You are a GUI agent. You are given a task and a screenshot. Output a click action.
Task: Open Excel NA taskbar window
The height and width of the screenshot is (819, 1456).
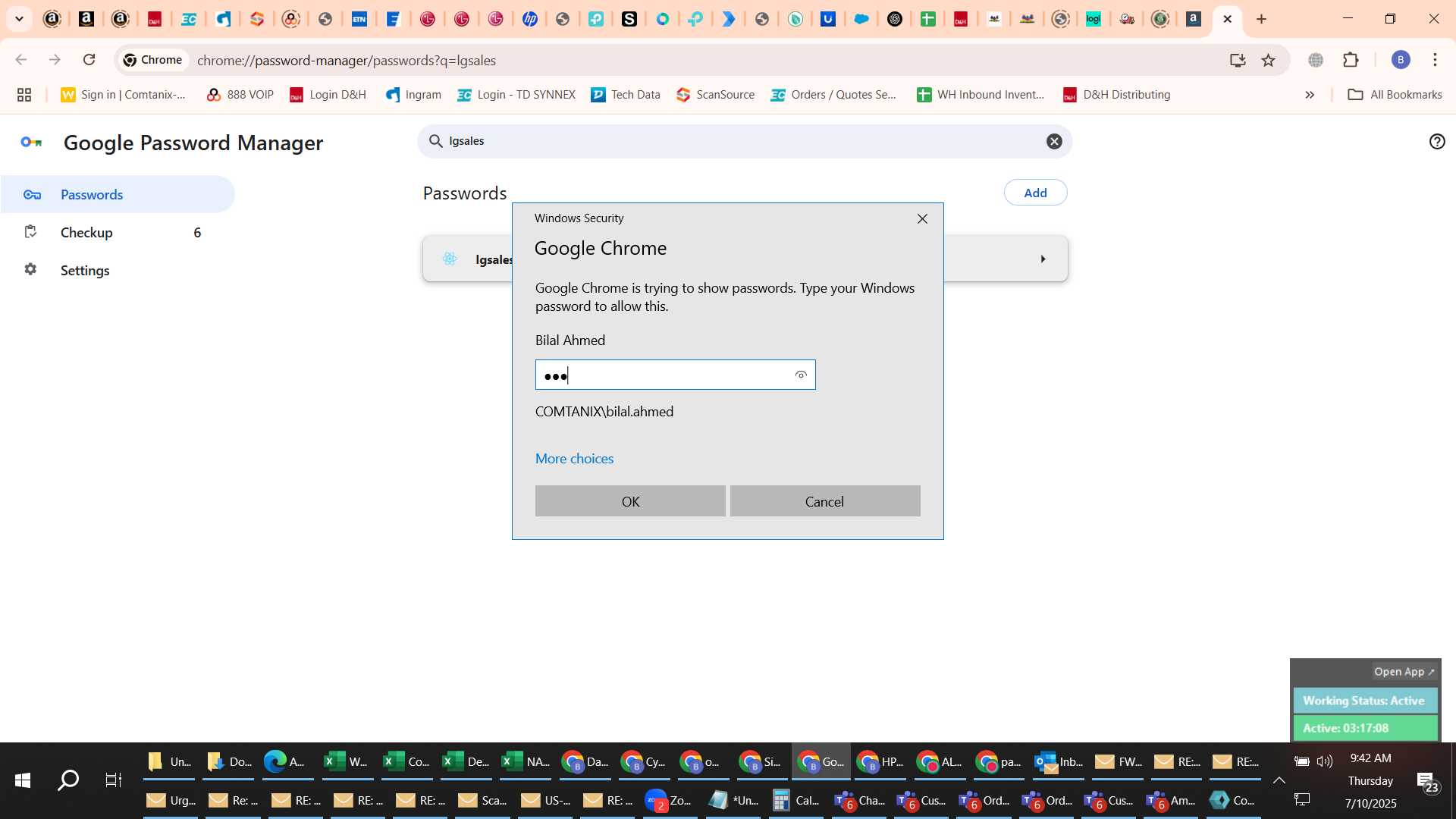pos(526,761)
